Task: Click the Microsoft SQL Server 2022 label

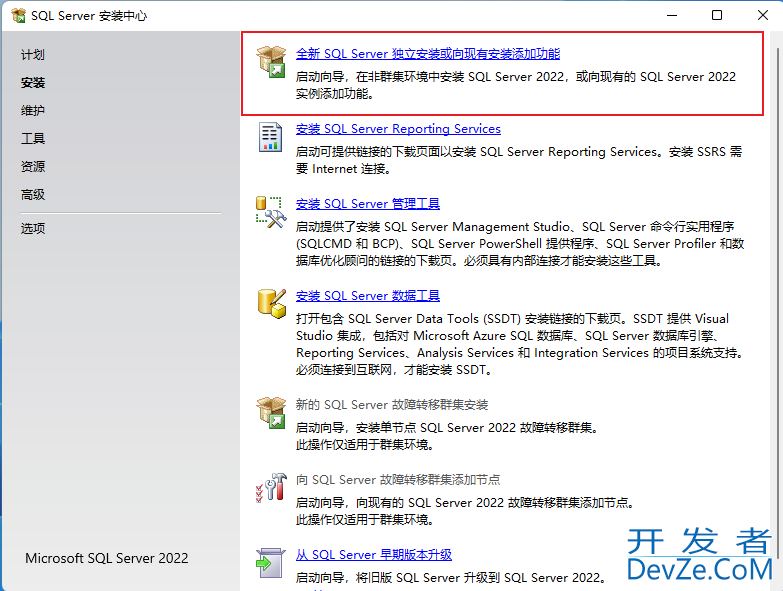Action: 107,558
